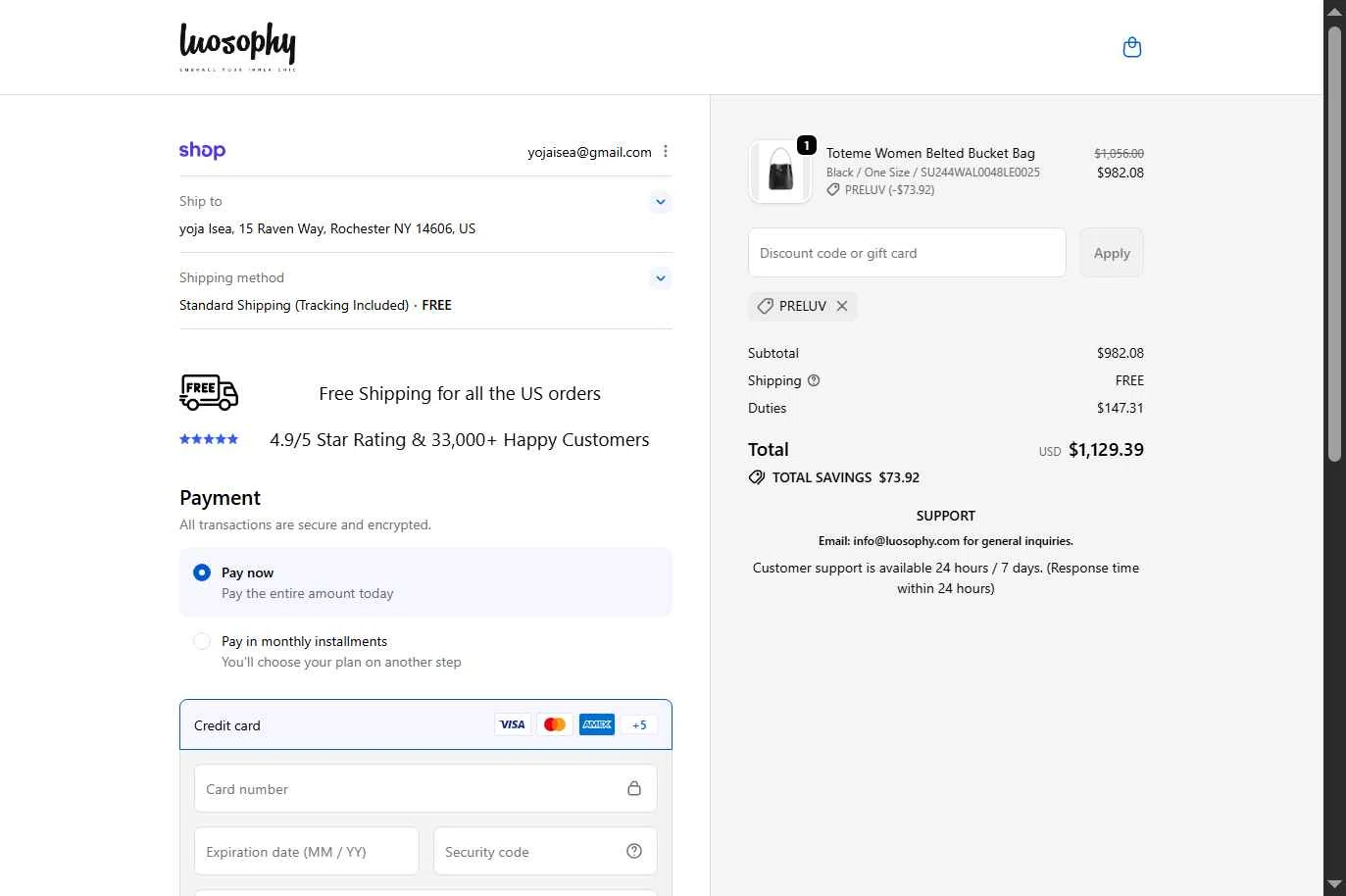Click the info@luosophy.com email text
Screen dimensions: 1346x896
point(906,541)
